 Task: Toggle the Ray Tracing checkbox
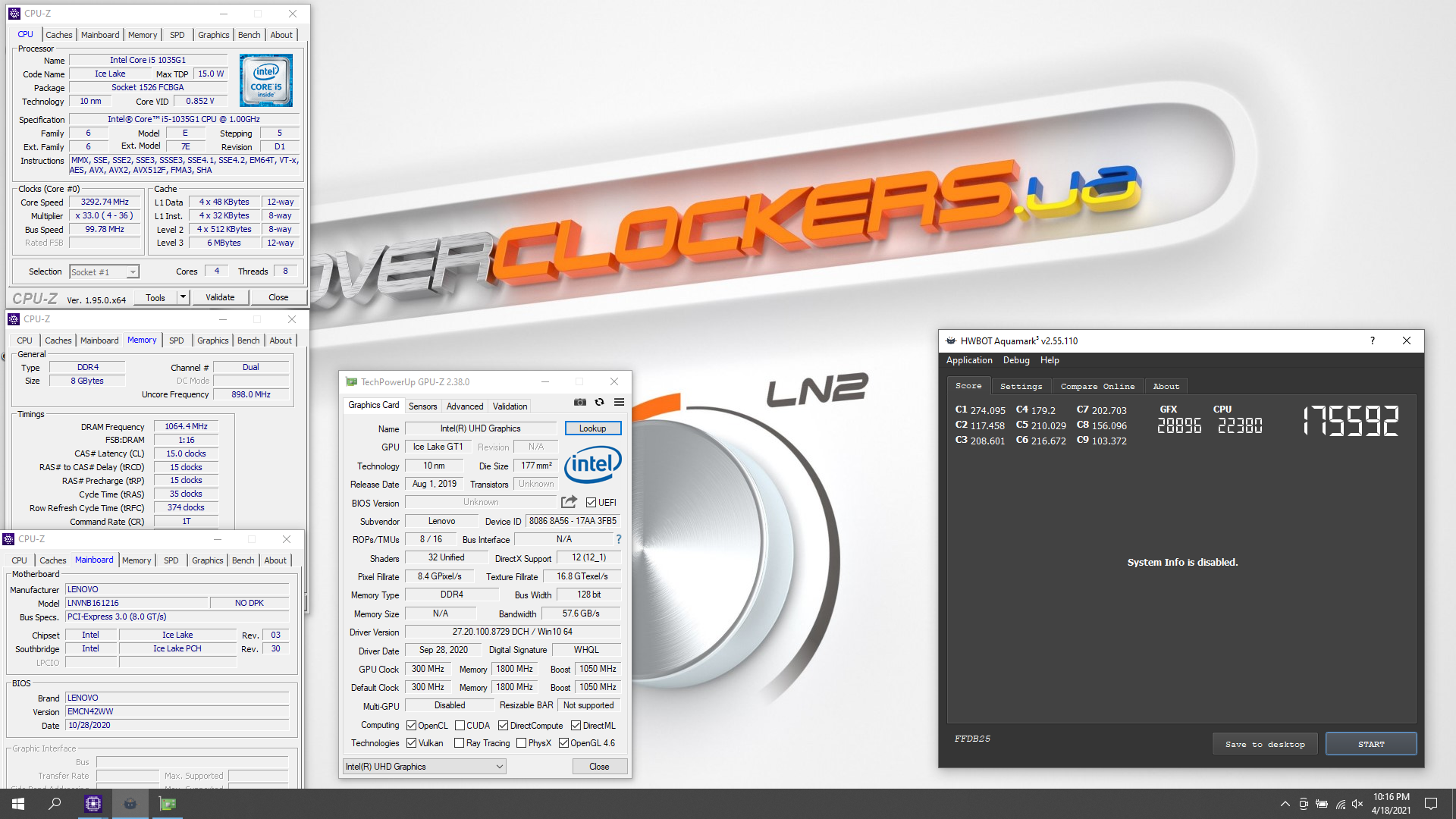click(460, 743)
